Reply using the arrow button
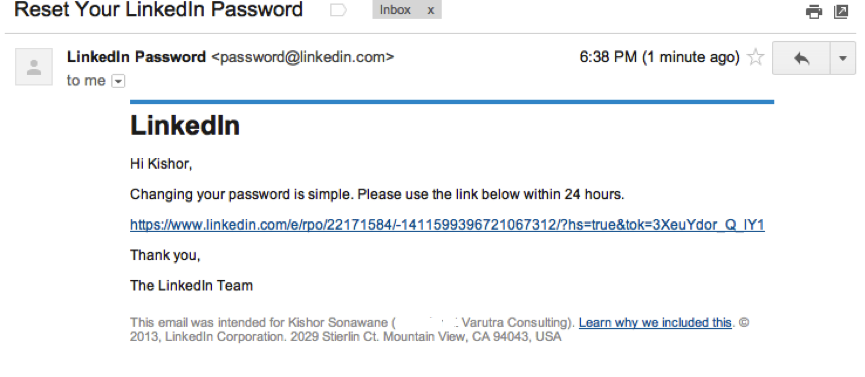The image size is (865, 377). 801,57
